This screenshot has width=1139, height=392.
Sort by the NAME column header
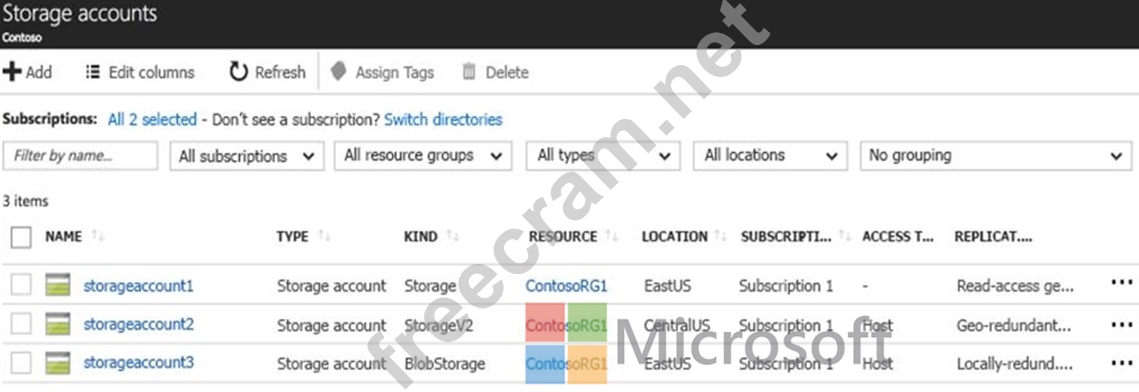(x=63, y=237)
